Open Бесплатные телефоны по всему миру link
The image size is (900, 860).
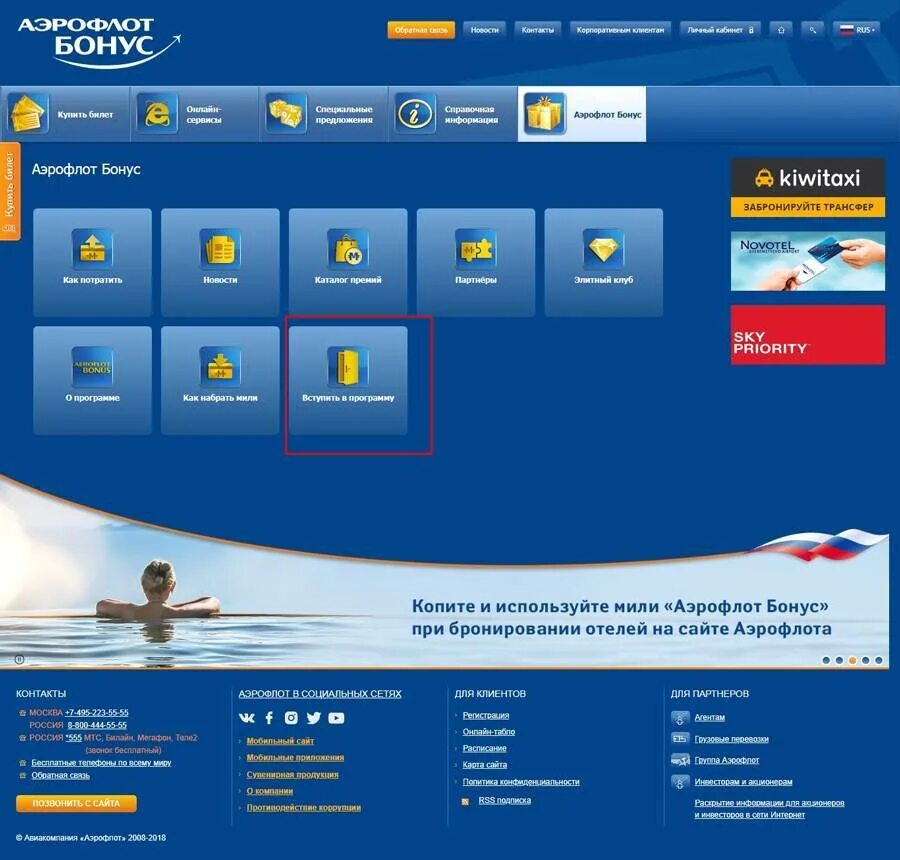(x=101, y=762)
